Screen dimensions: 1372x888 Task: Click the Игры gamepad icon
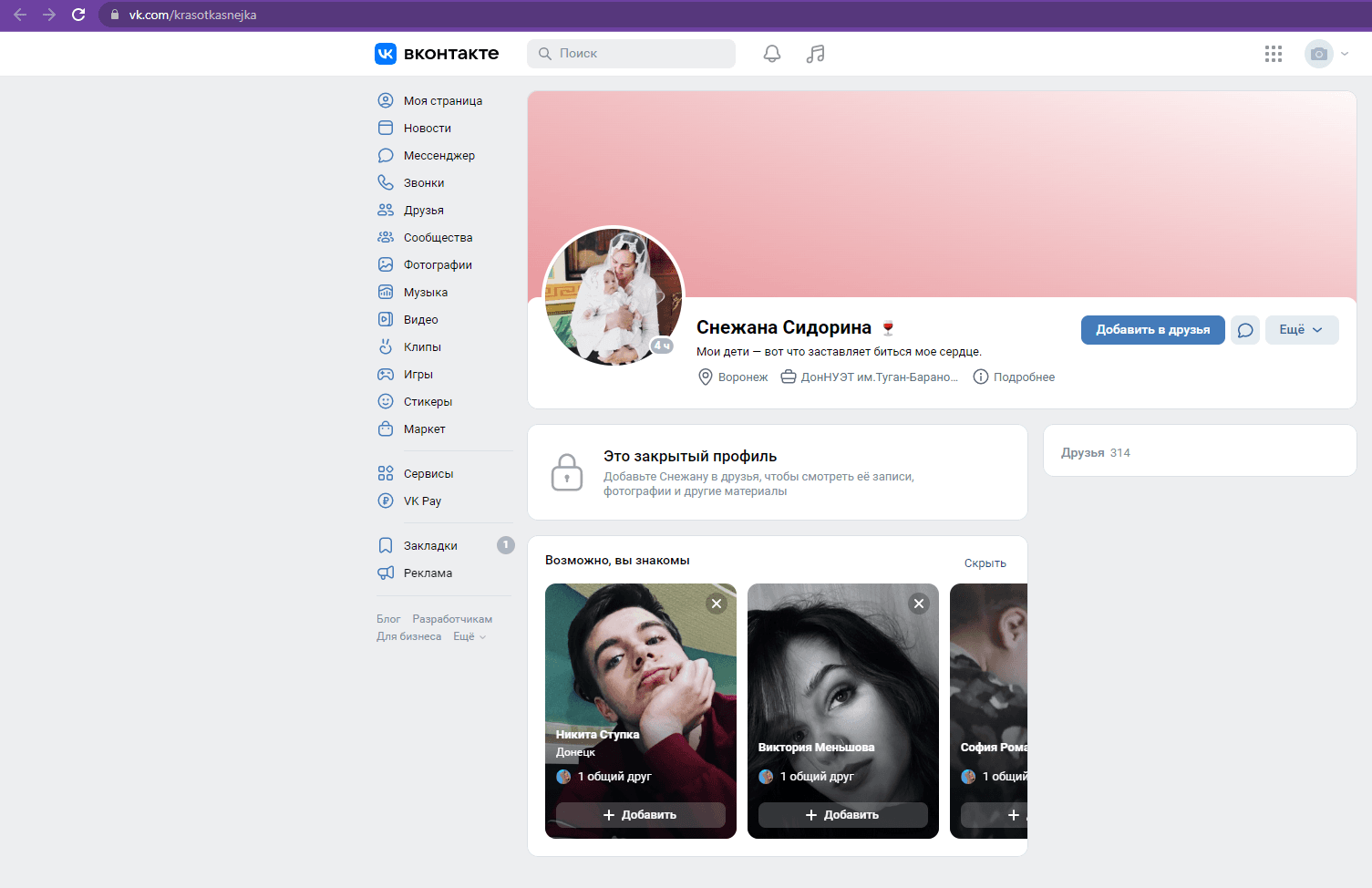(386, 374)
